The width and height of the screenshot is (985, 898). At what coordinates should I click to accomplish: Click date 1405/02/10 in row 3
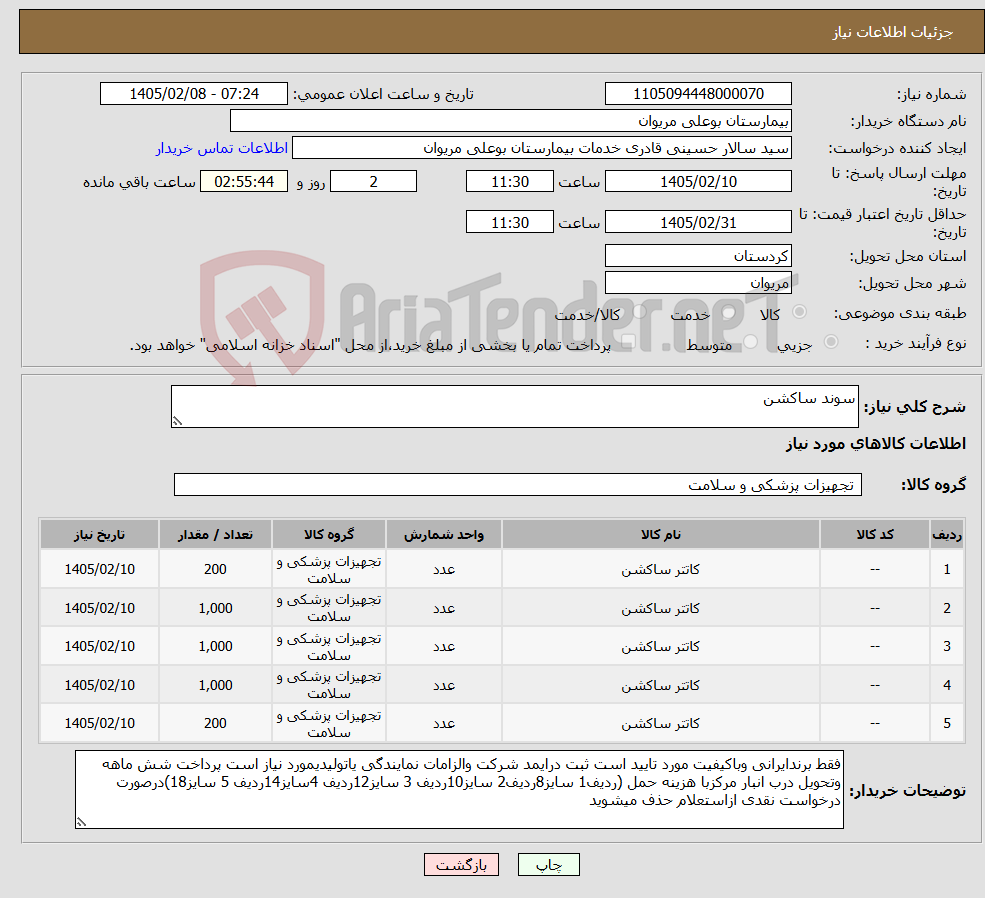click(99, 646)
